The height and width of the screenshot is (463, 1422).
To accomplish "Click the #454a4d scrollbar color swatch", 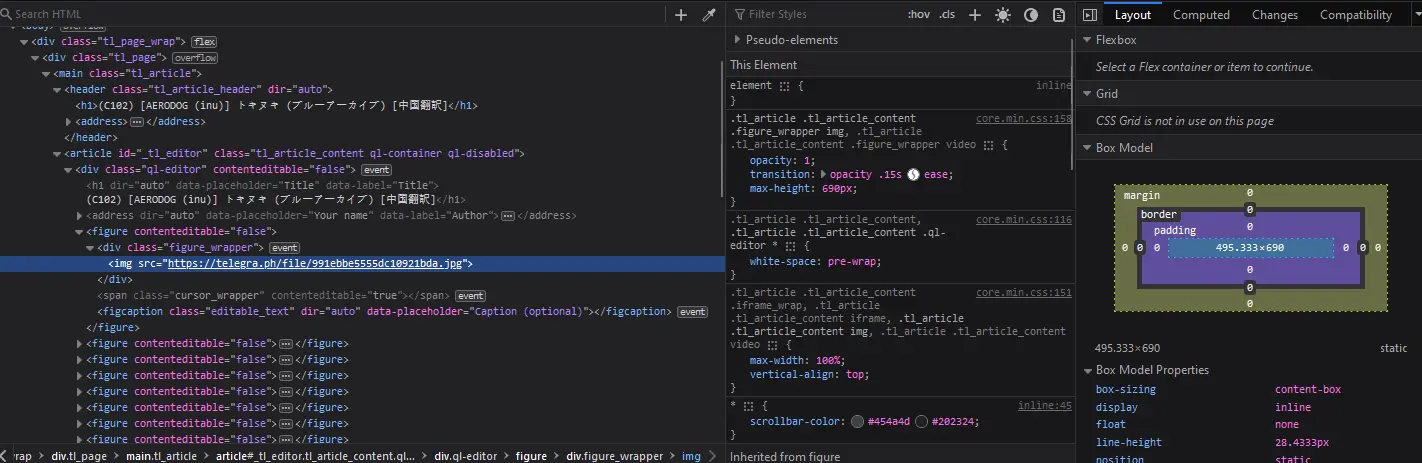I will tap(857, 422).
